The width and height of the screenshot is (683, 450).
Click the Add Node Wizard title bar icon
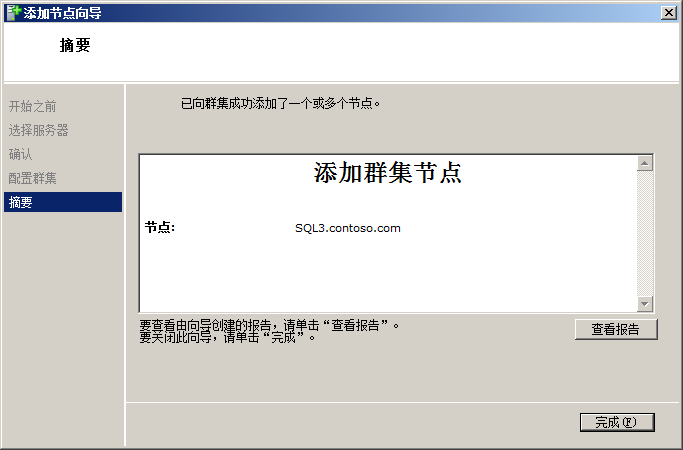click(x=13, y=12)
